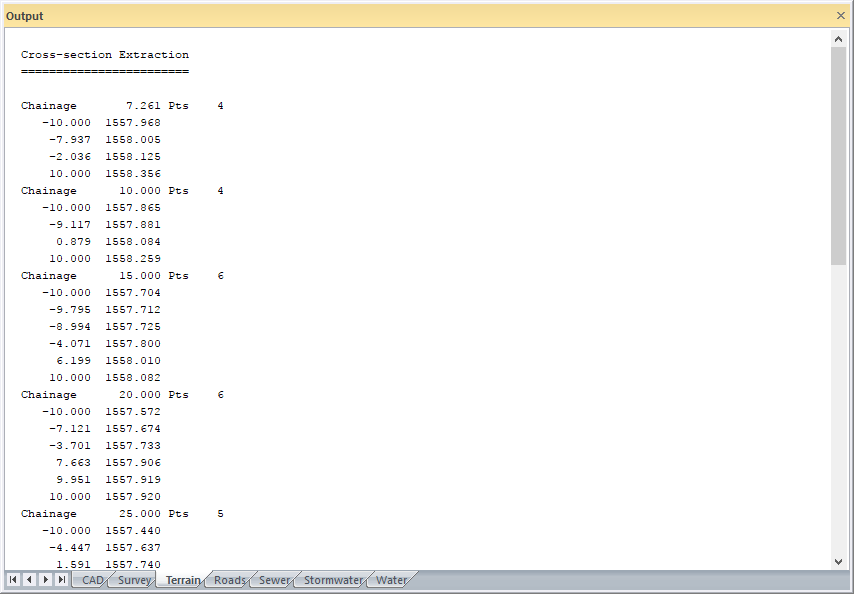Jump to the first output tab
Screen dimensions: 854x594
tap(13, 580)
